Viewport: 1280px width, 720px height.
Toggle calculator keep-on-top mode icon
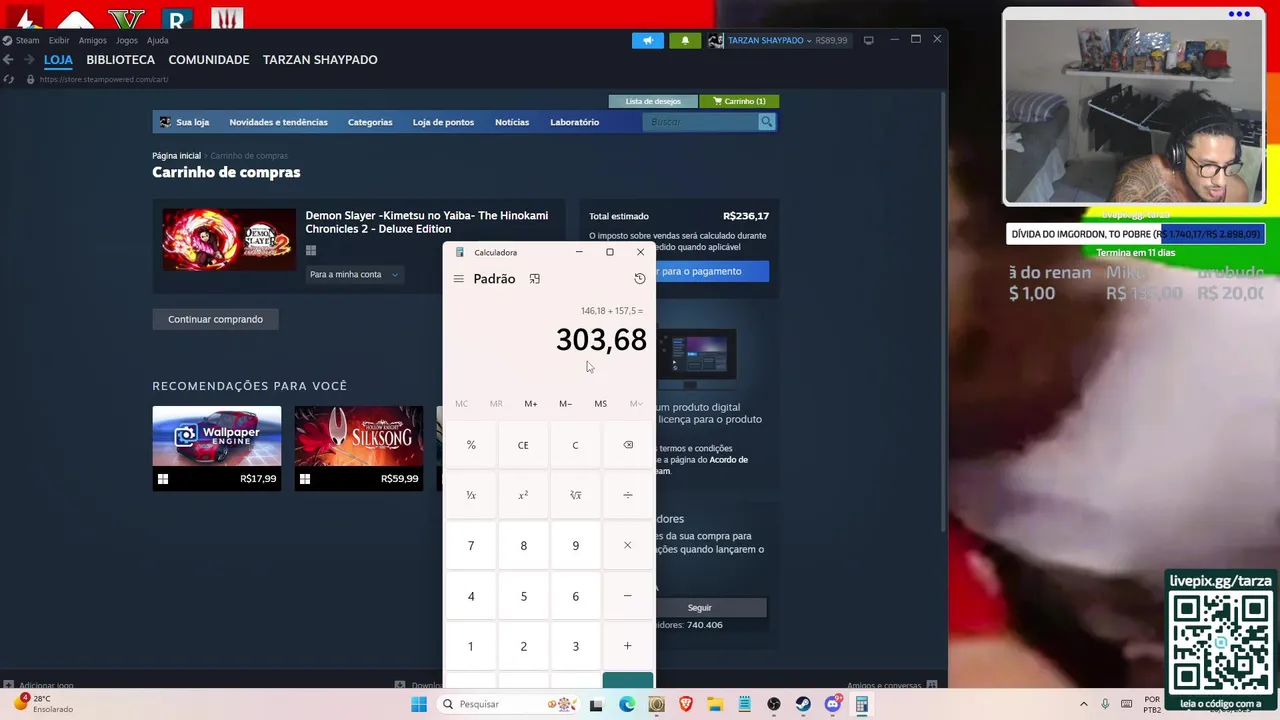(534, 279)
